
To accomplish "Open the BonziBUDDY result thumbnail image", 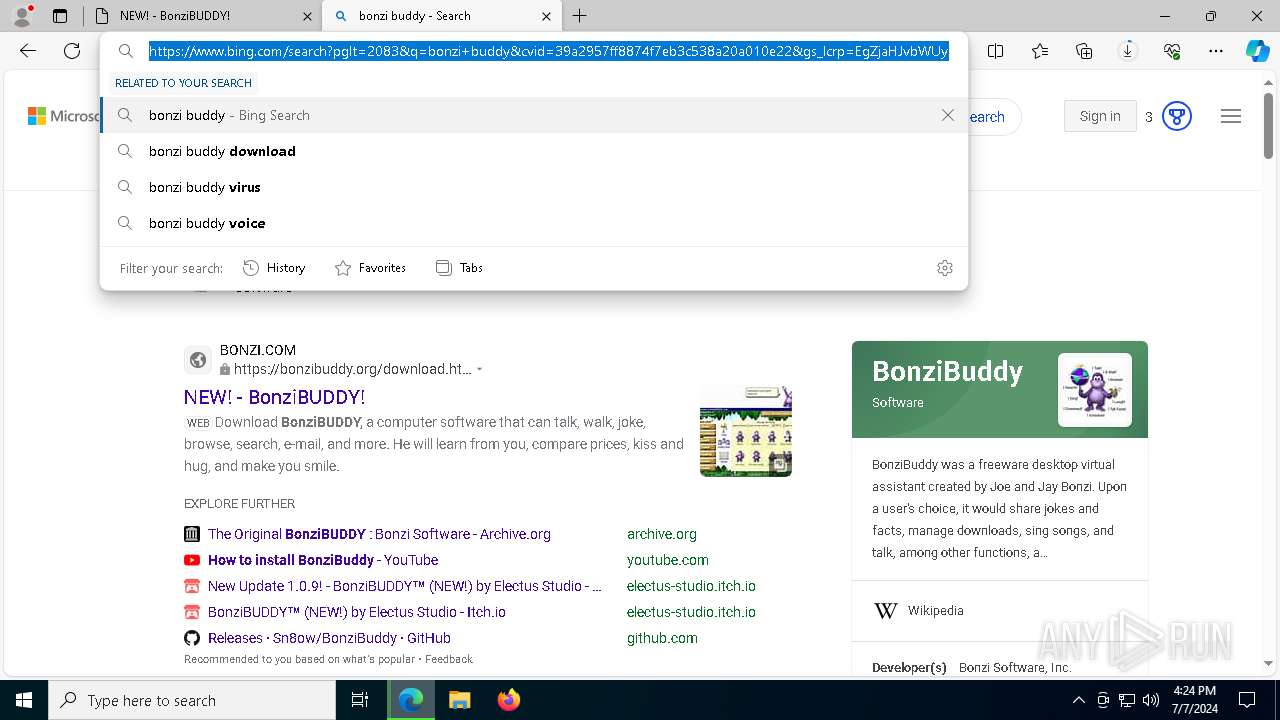I will 746,432.
